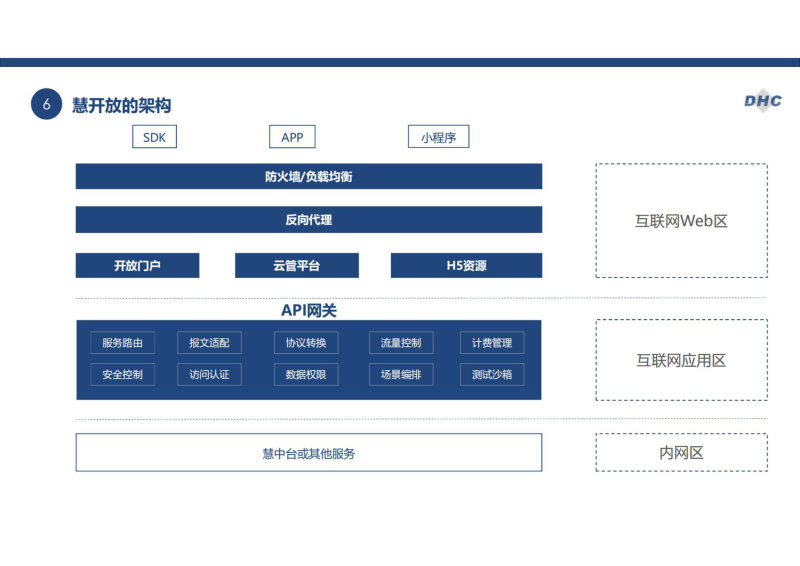Click the 互联网Web区 label
The image size is (800, 566).
(x=681, y=221)
